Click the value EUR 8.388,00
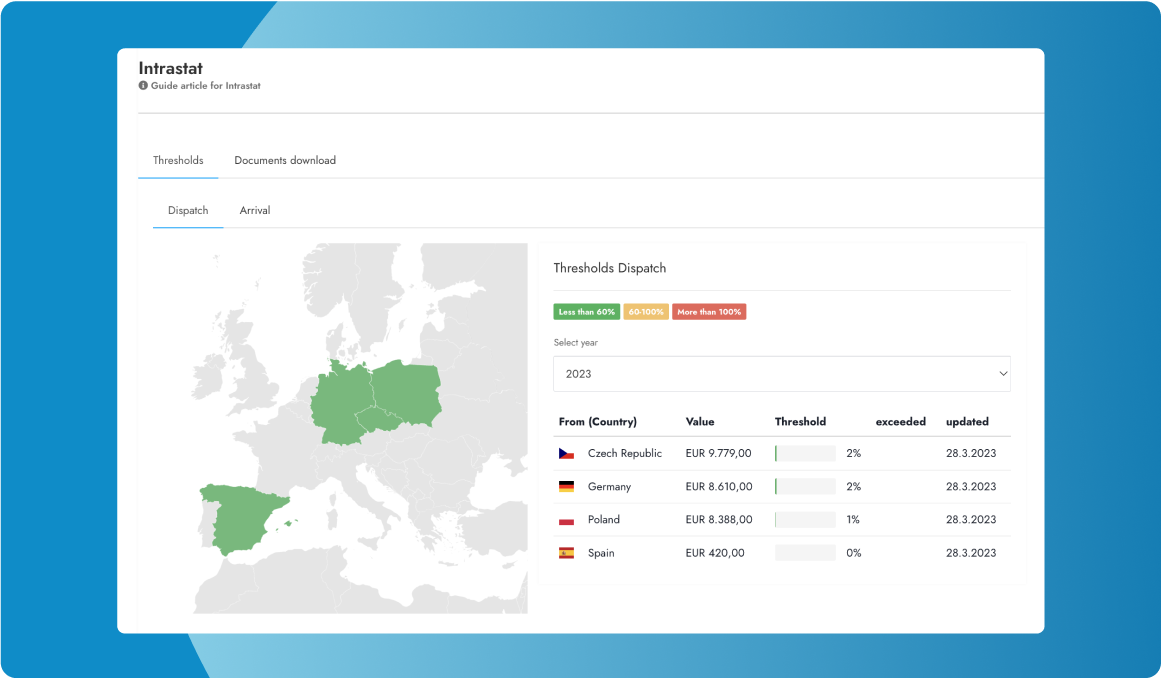 pyautogui.click(x=719, y=520)
